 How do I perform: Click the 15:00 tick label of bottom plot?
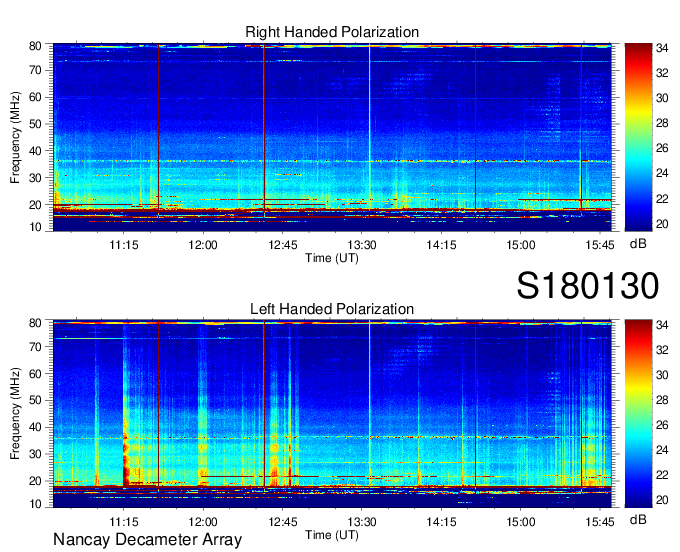tap(521, 522)
